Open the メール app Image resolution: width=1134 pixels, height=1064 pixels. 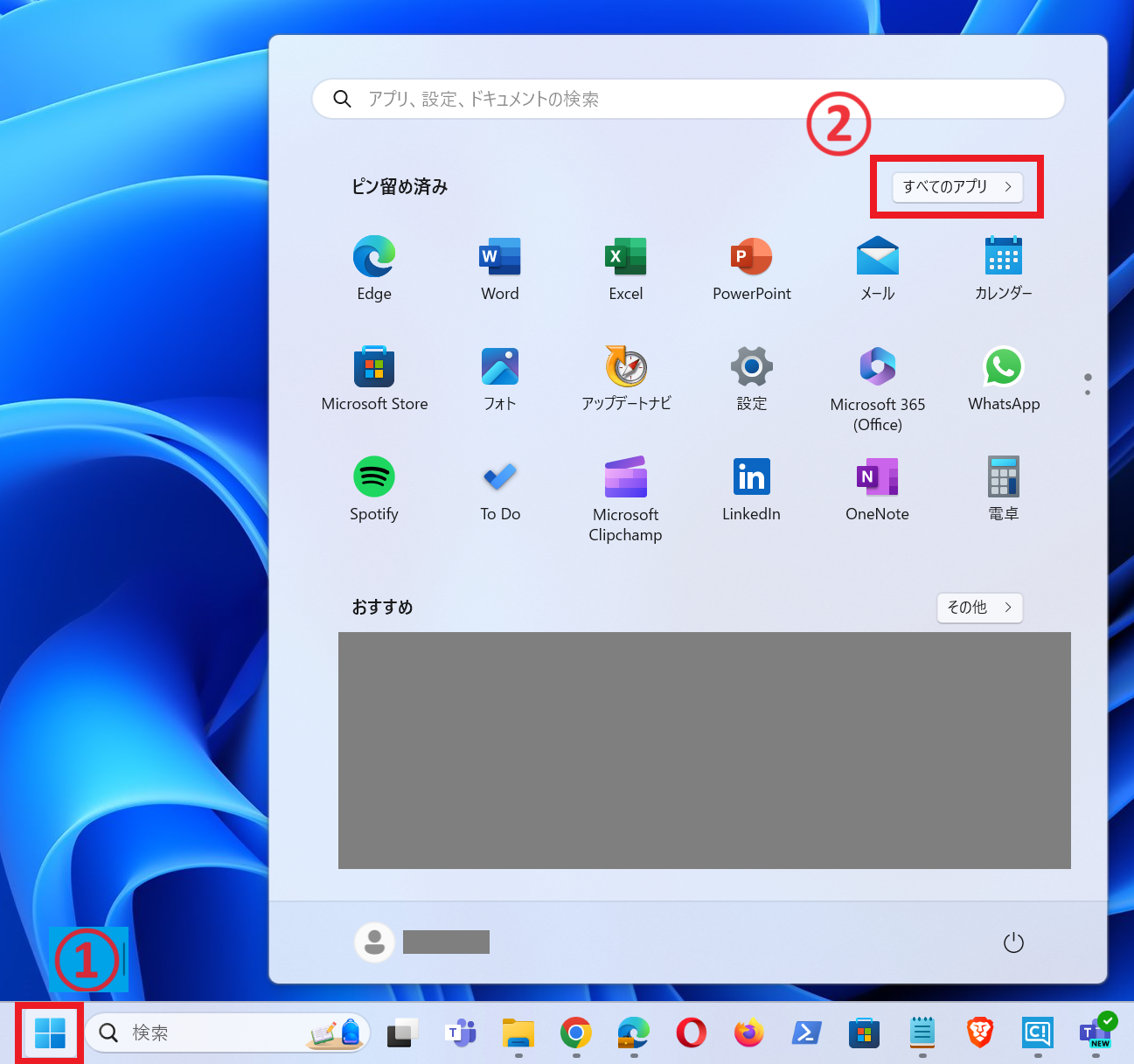878,268
